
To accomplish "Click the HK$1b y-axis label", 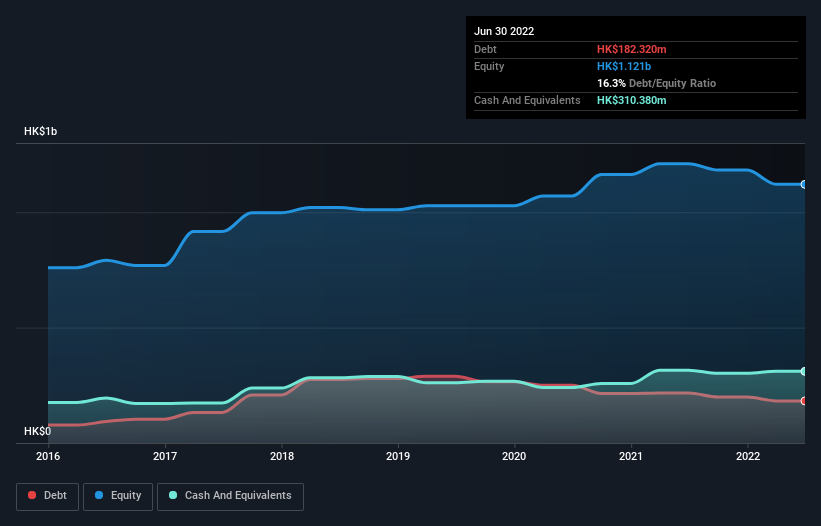I will (x=40, y=131).
